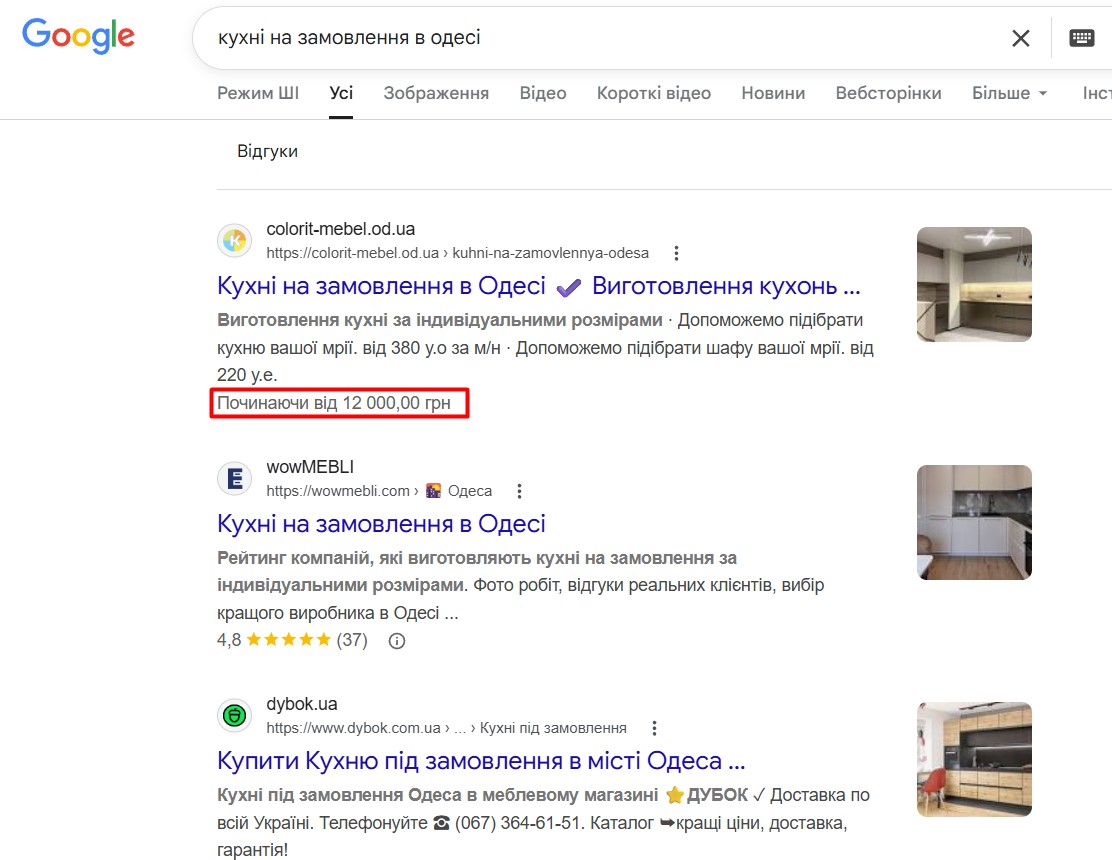Click the dybok.ua site name
The height and width of the screenshot is (860, 1112).
301,704
